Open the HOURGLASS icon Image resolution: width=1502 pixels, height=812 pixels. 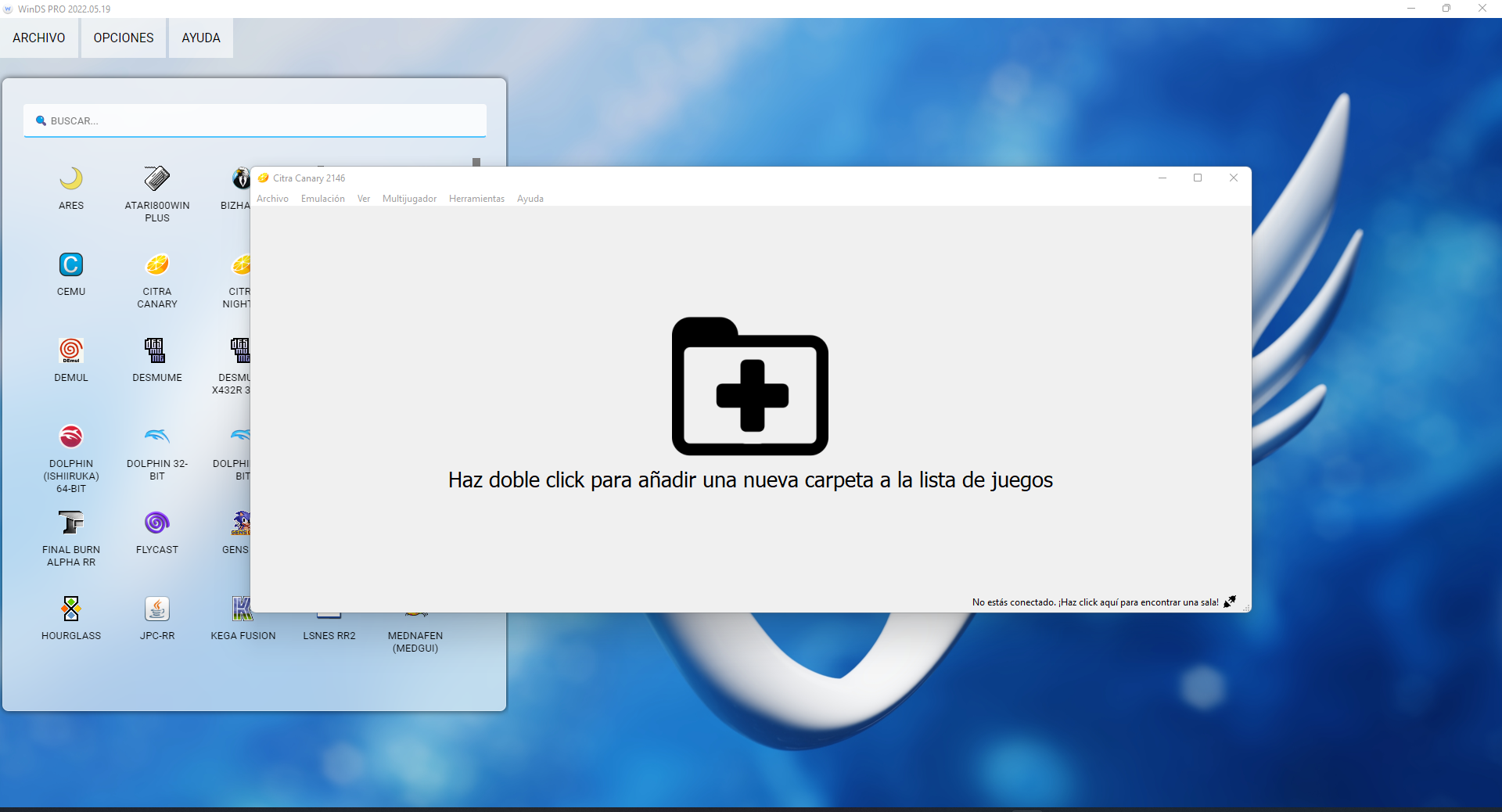[71, 609]
